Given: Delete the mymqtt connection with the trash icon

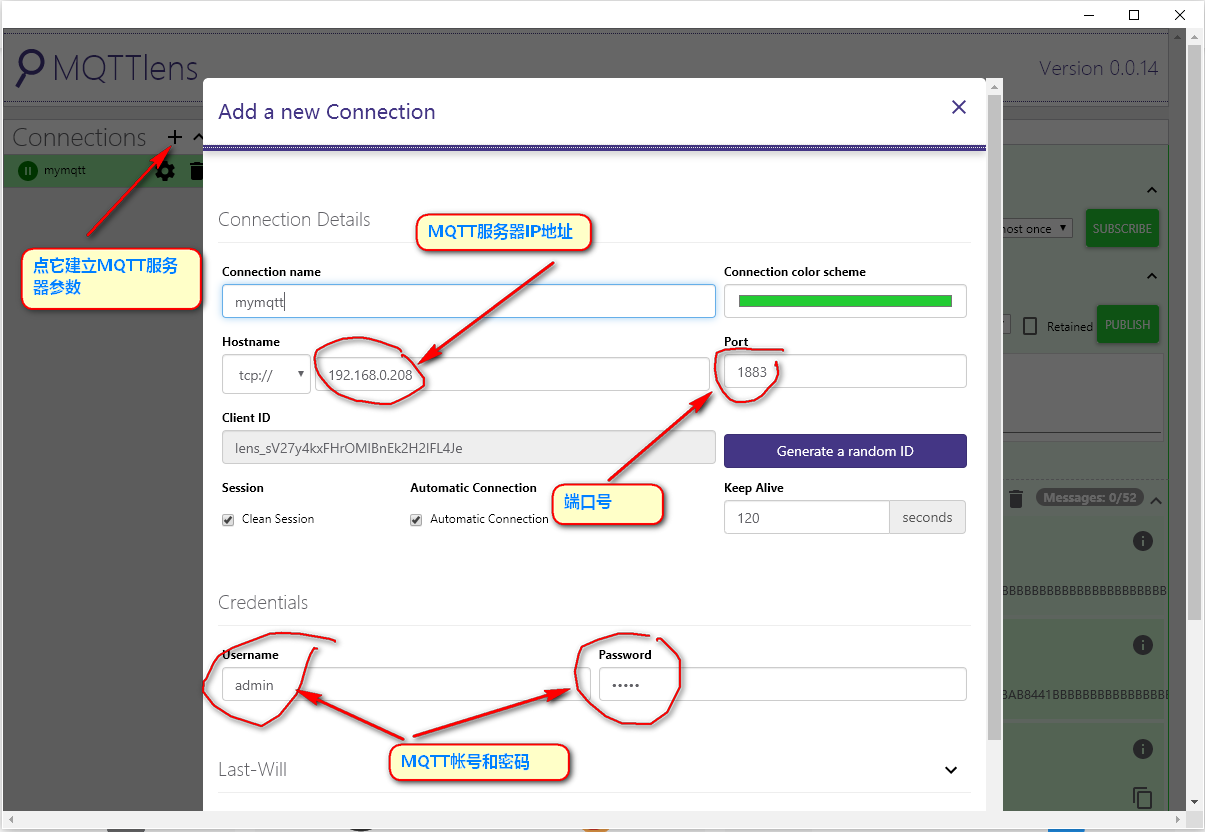Looking at the screenshot, I should (196, 171).
